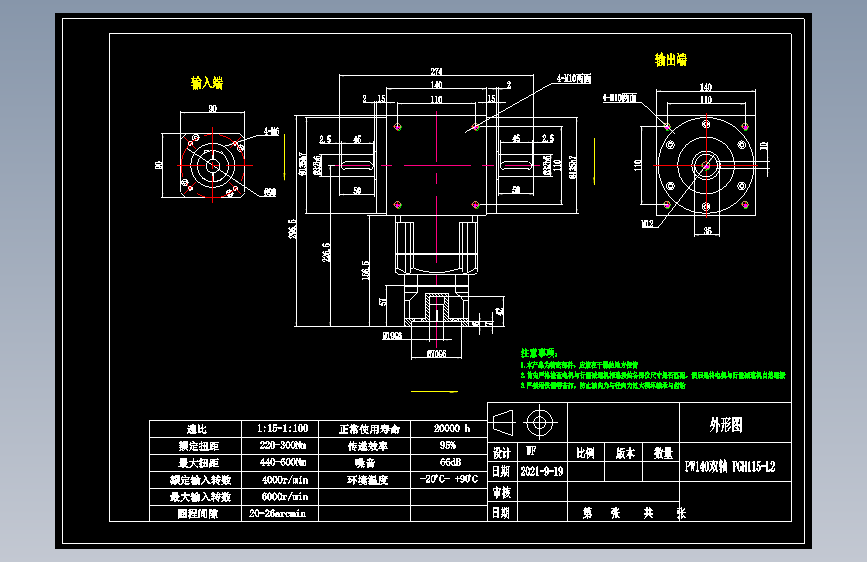This screenshot has height=562, width=867.
Task: Select the rated torque value '220-300Nm'
Action: tap(283, 445)
